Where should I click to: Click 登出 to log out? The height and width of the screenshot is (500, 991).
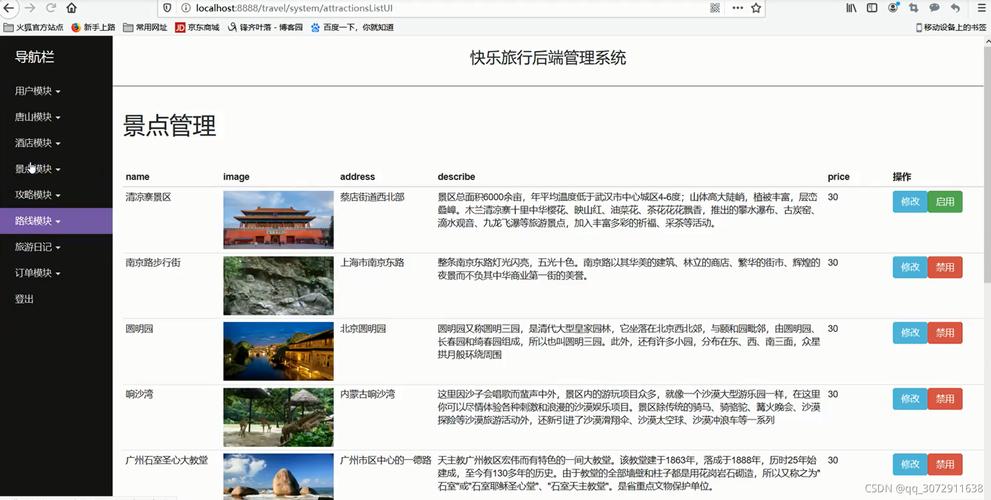pyautogui.click(x=25, y=299)
